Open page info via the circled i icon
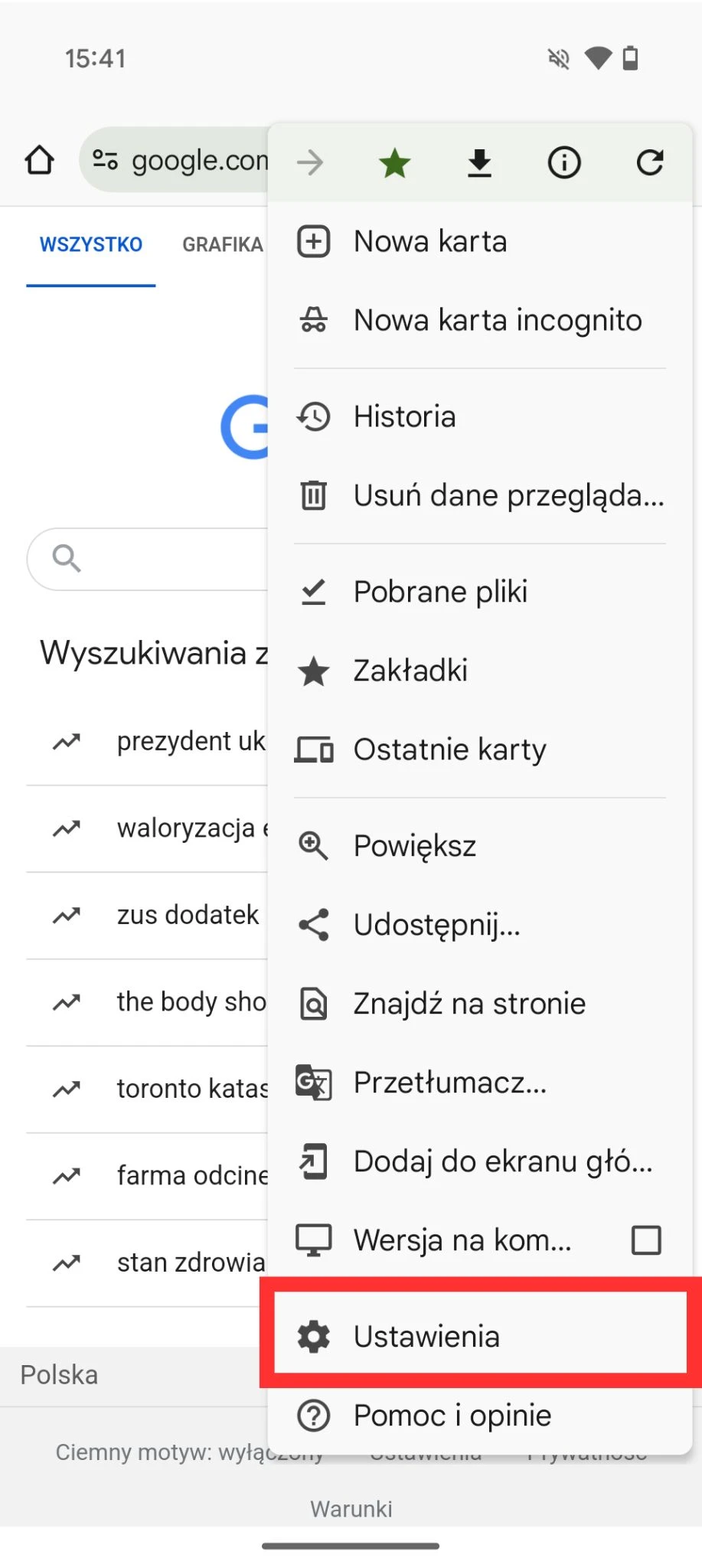This screenshot has height=1568, width=702. coord(564,162)
